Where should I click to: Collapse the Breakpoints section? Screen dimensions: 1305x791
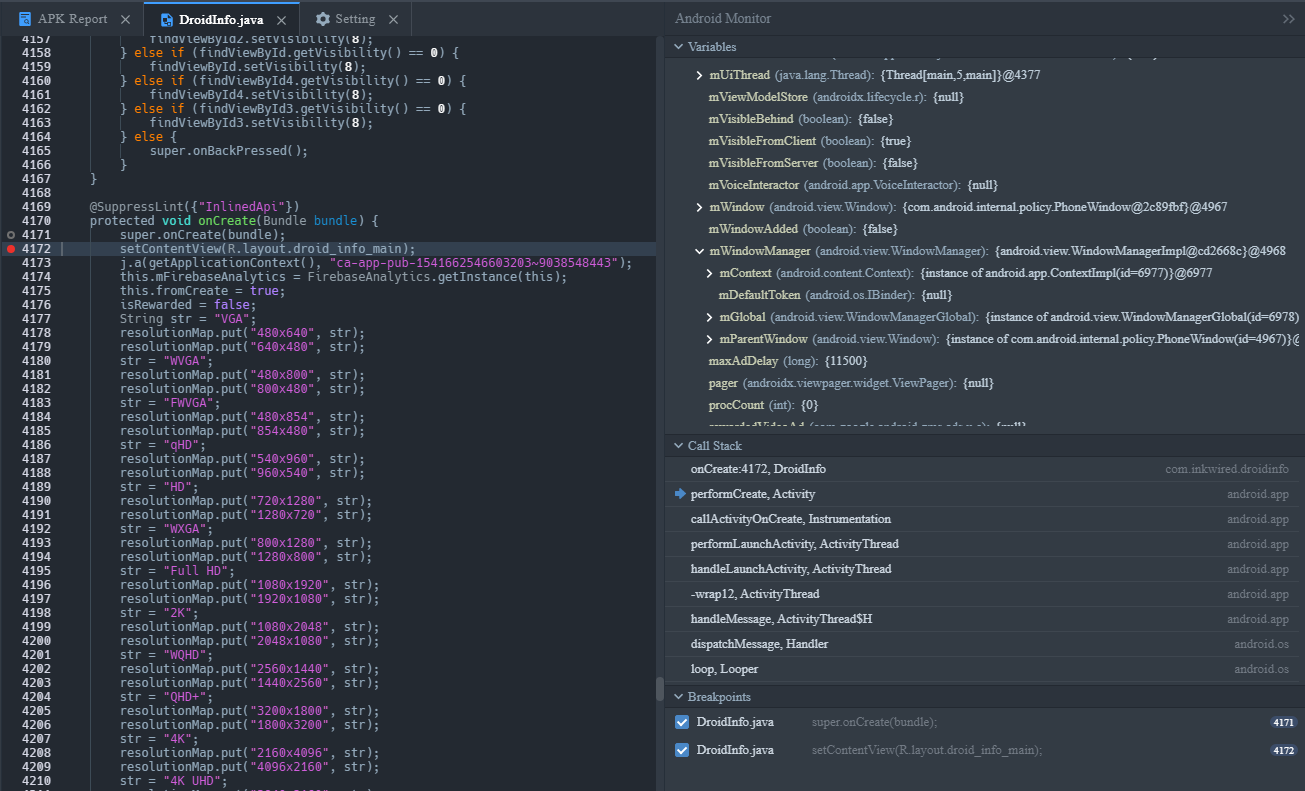[x=678, y=697]
